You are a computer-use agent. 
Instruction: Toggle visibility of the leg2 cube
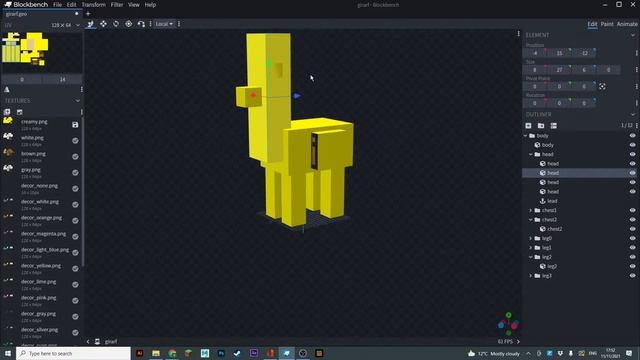(x=632, y=266)
